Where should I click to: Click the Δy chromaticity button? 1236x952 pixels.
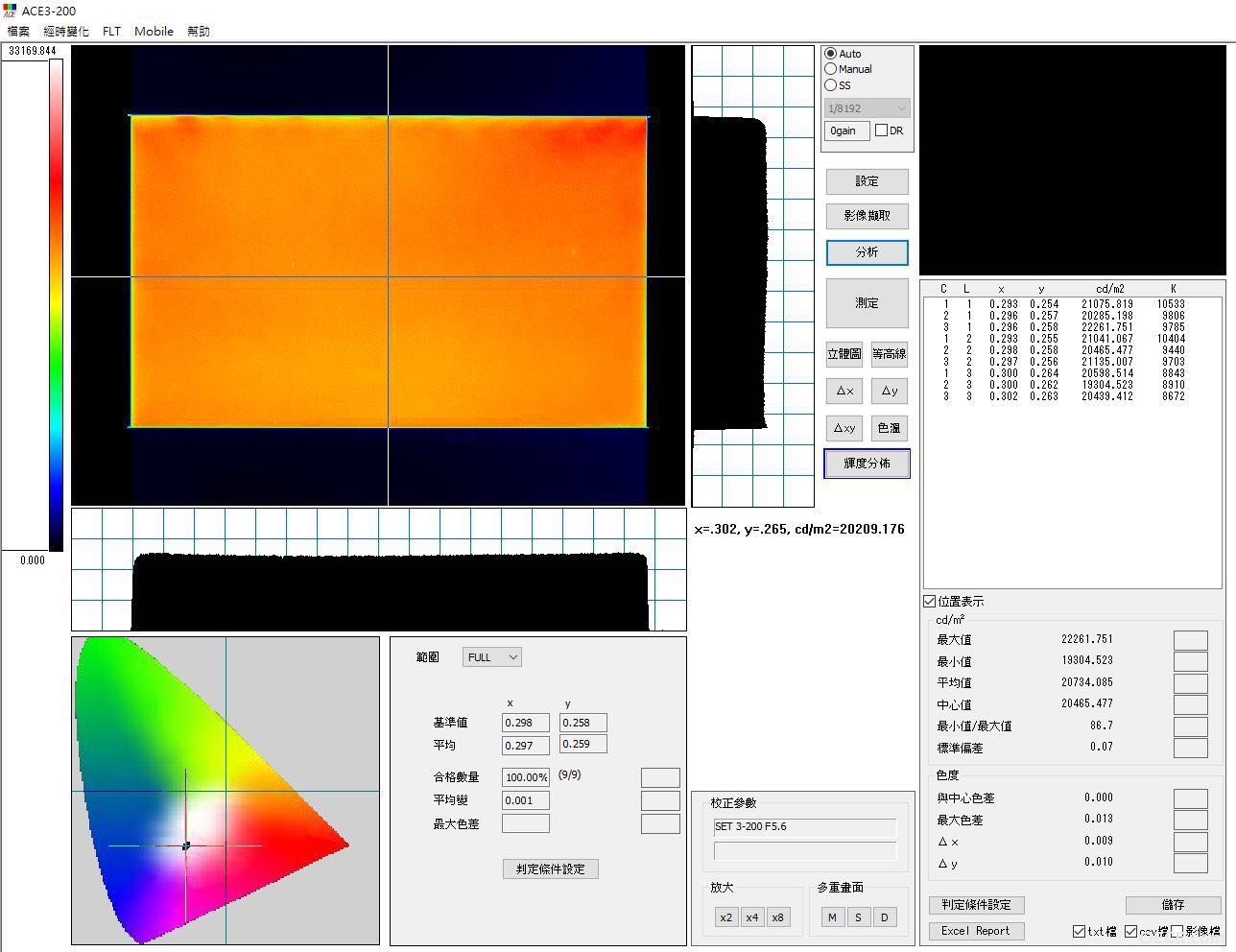coord(890,391)
